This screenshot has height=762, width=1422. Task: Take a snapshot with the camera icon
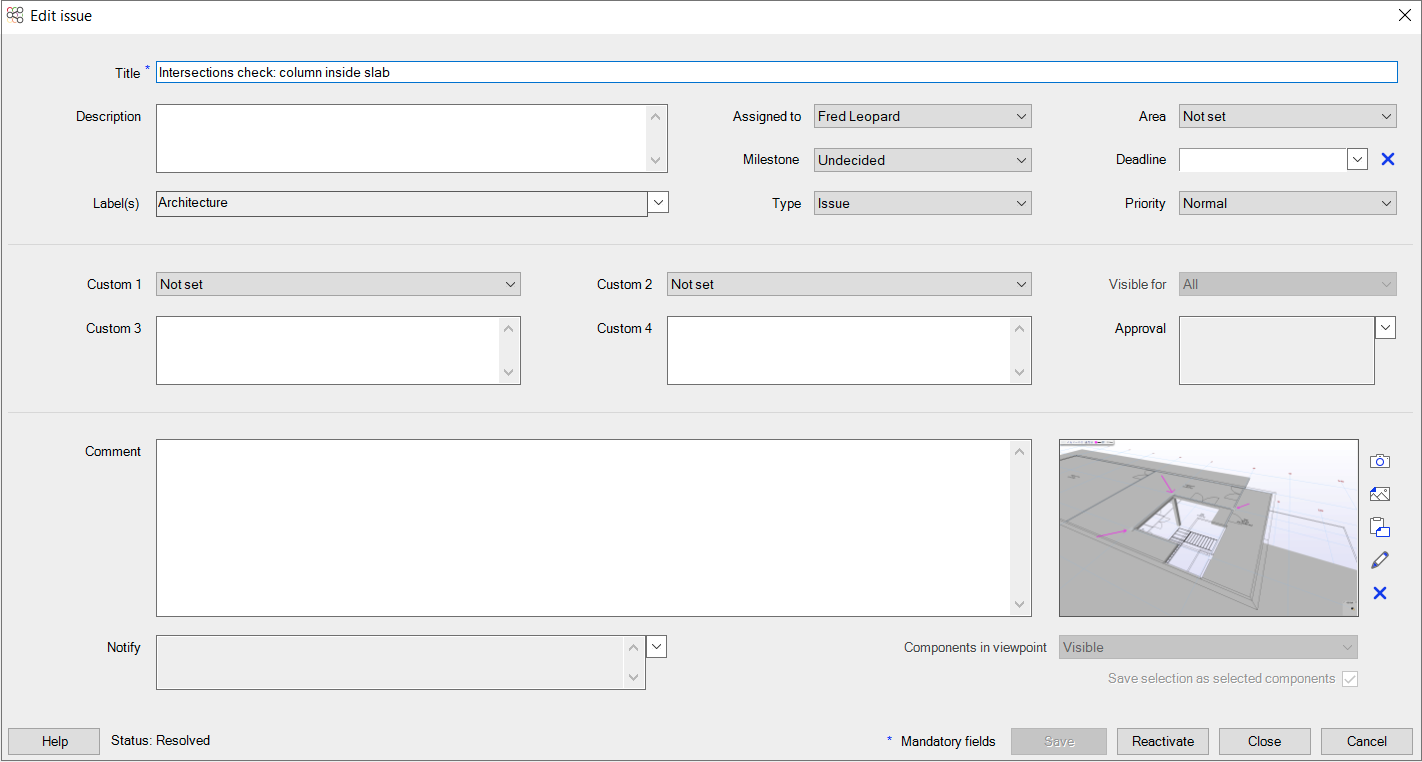pyautogui.click(x=1380, y=461)
